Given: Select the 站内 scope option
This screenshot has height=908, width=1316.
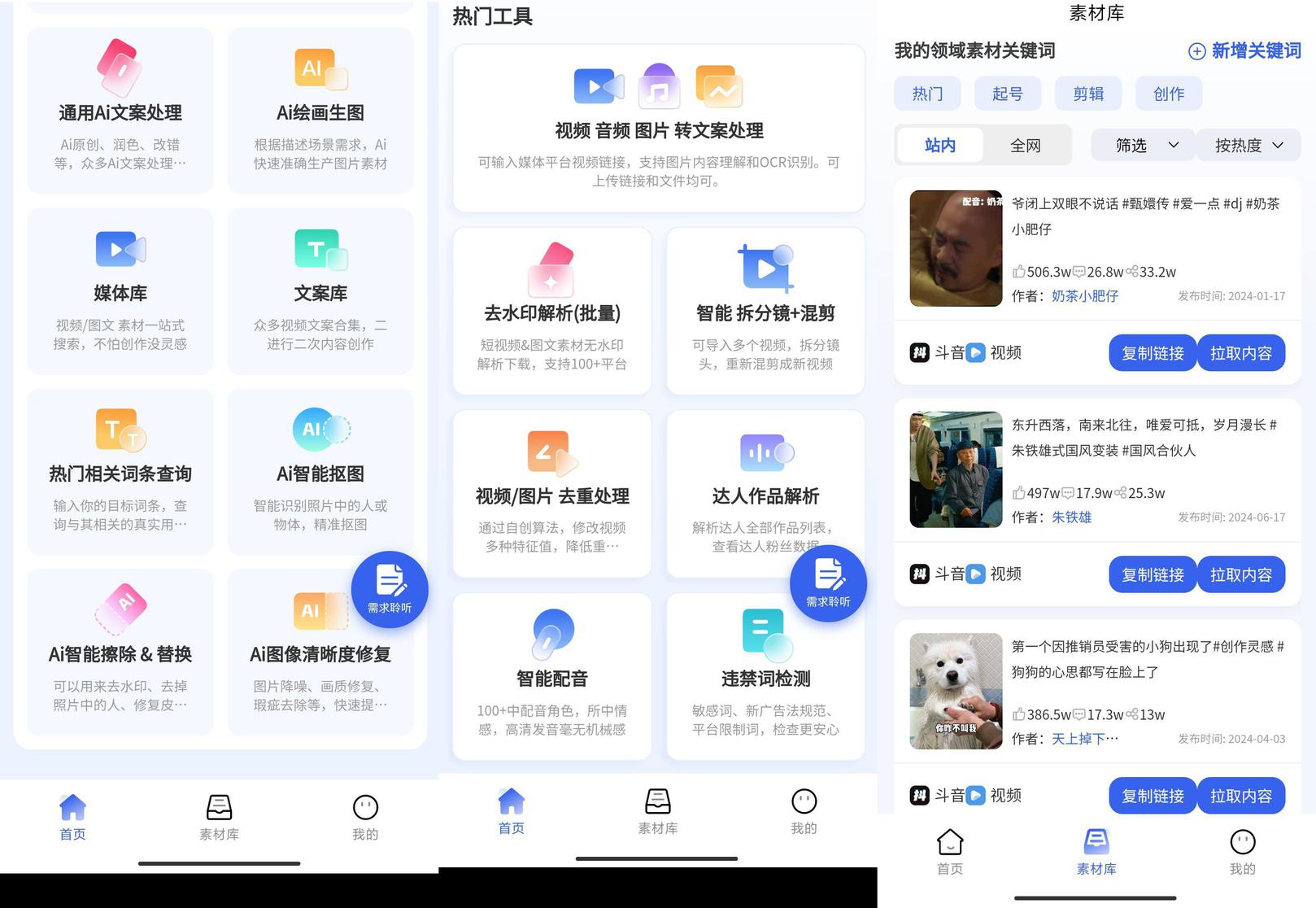Looking at the screenshot, I should click(x=940, y=146).
